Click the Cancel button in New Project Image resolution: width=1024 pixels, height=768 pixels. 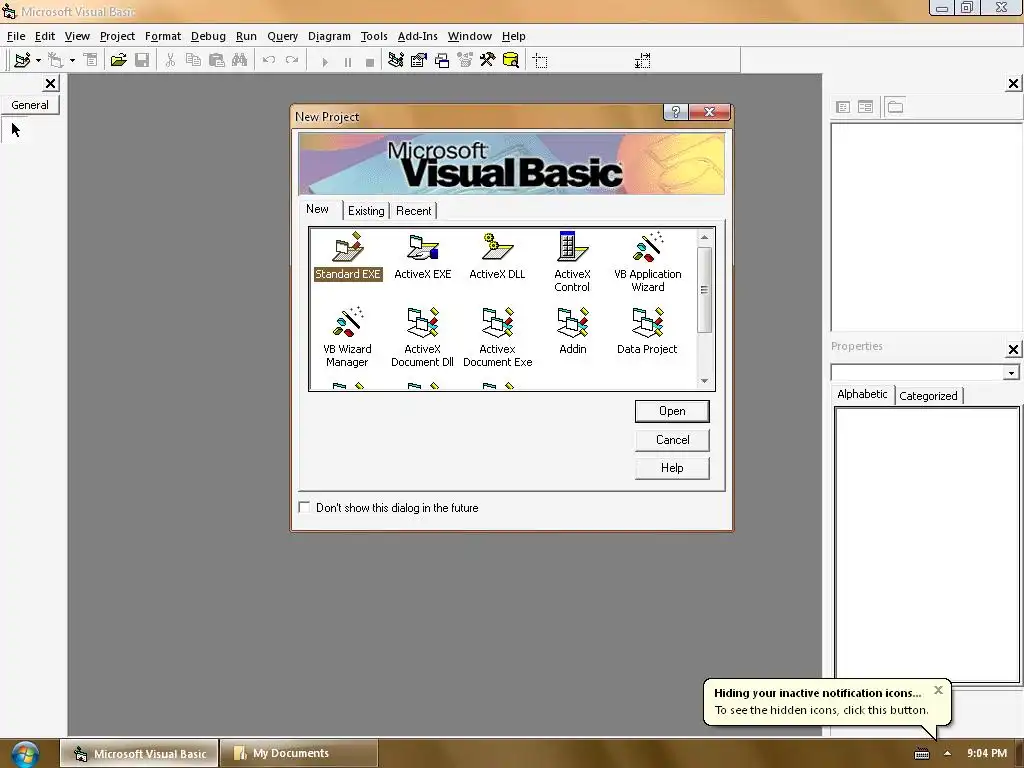(672, 440)
